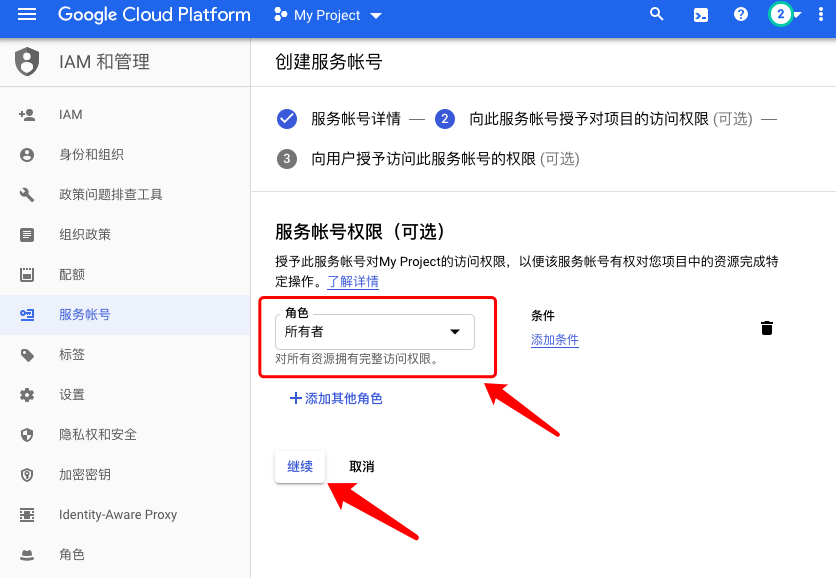The height and width of the screenshot is (578, 836).
Task: Open the 了解详情 link
Action: 353,282
